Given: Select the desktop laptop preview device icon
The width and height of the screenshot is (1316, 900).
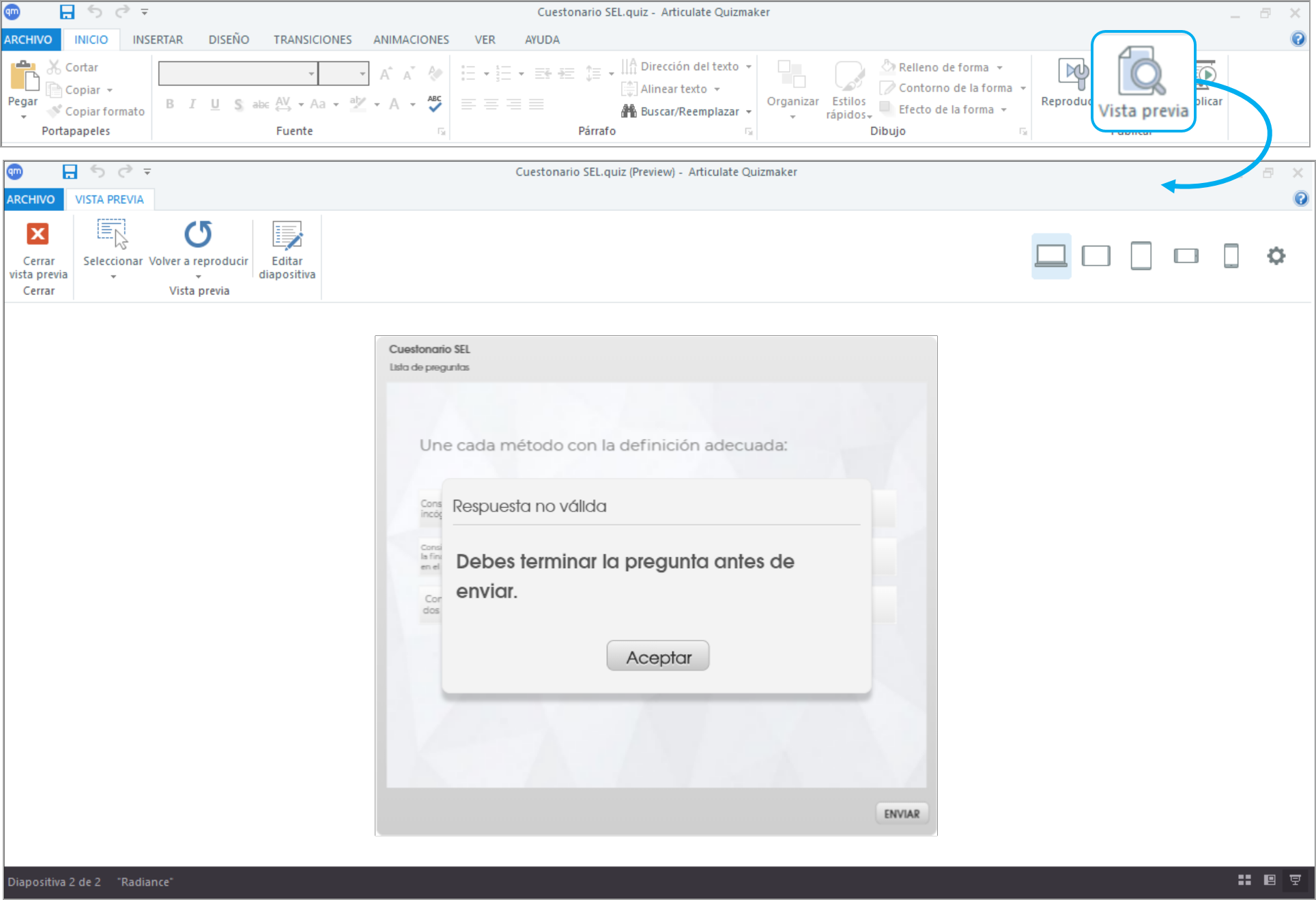Looking at the screenshot, I should click(x=1051, y=256).
